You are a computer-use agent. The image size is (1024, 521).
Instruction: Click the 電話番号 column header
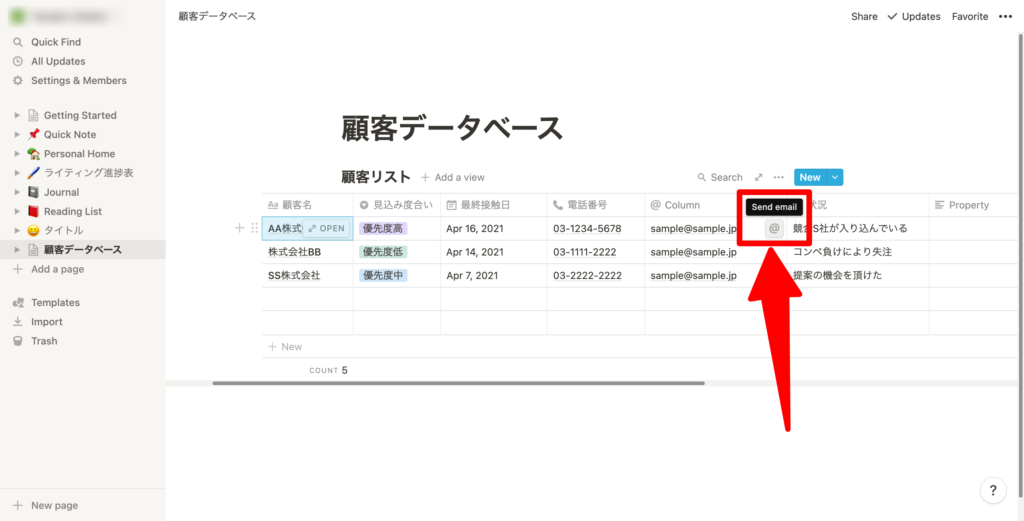pyautogui.click(x=596, y=205)
